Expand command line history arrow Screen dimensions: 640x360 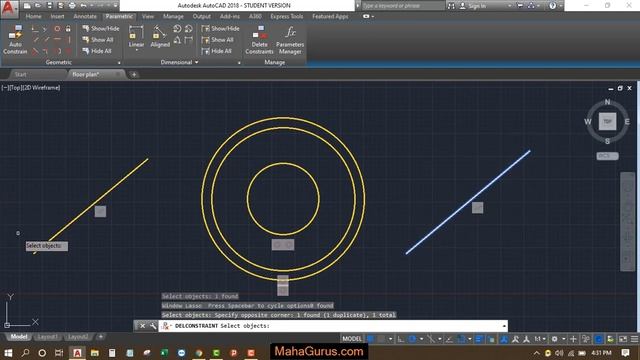504,326
